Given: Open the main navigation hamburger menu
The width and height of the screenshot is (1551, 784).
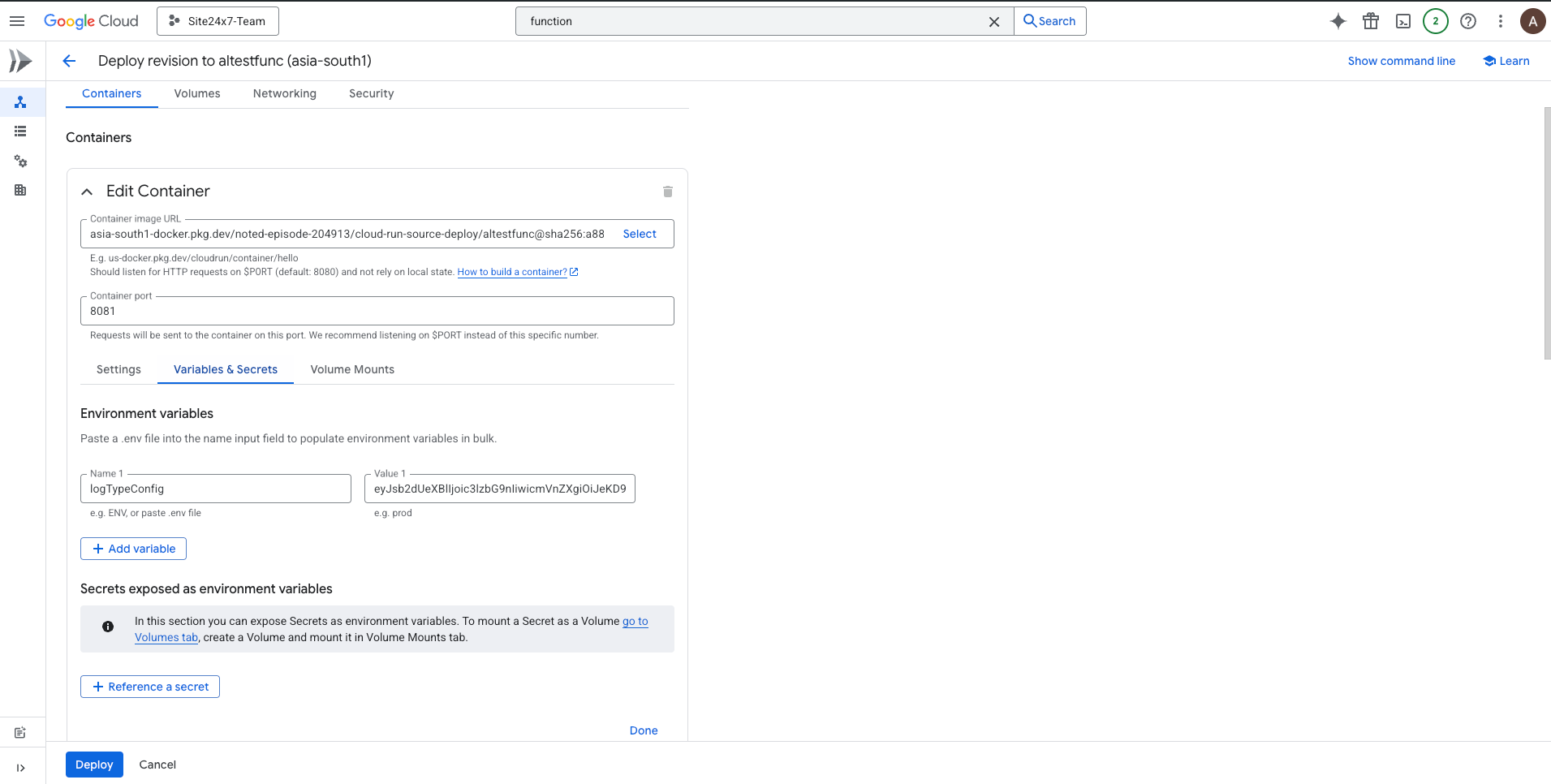Looking at the screenshot, I should tap(17, 21).
